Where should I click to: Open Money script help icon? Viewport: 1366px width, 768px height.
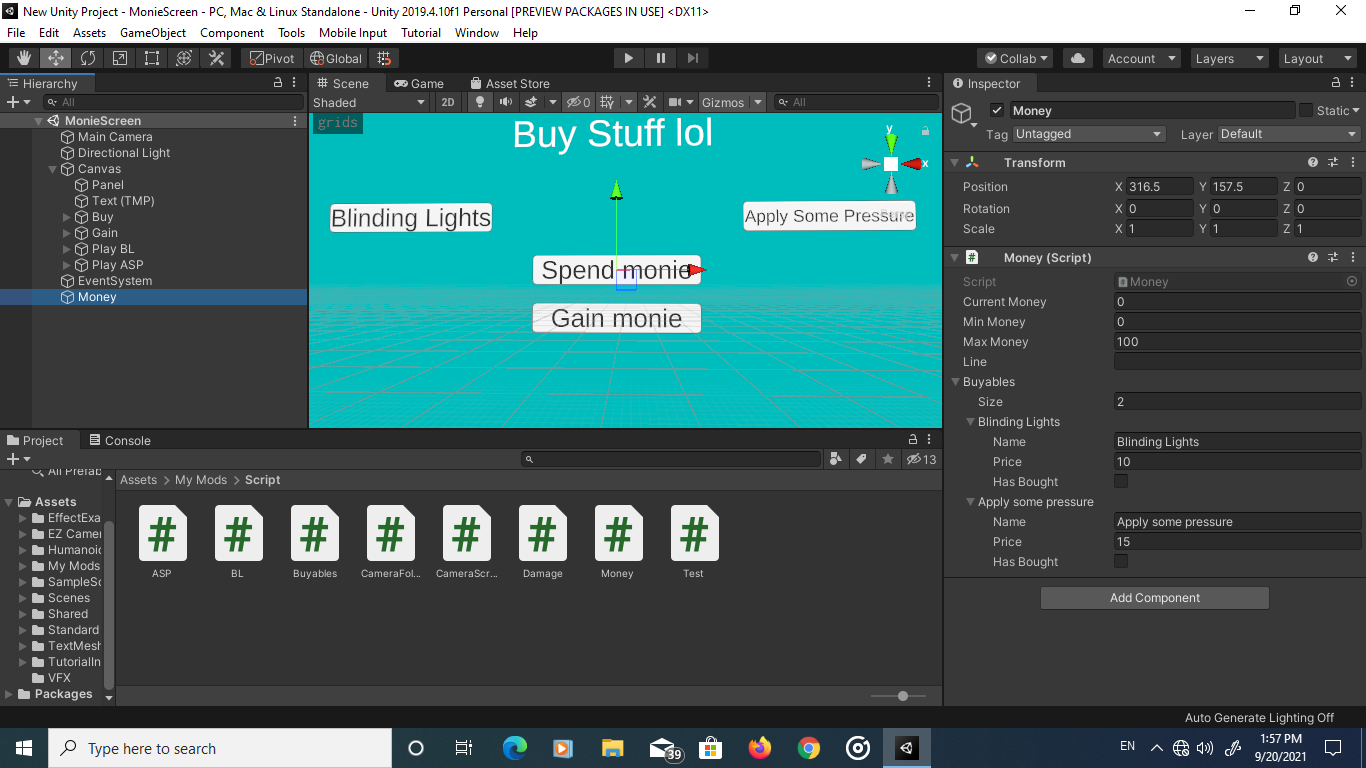tap(1313, 257)
